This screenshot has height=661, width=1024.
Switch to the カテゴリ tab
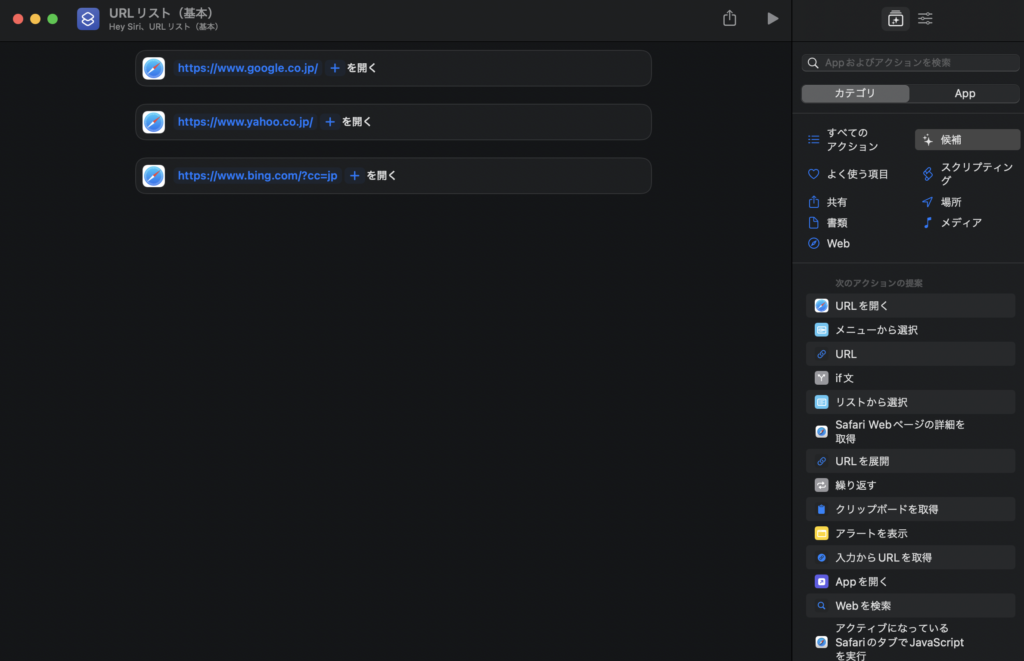(x=855, y=93)
